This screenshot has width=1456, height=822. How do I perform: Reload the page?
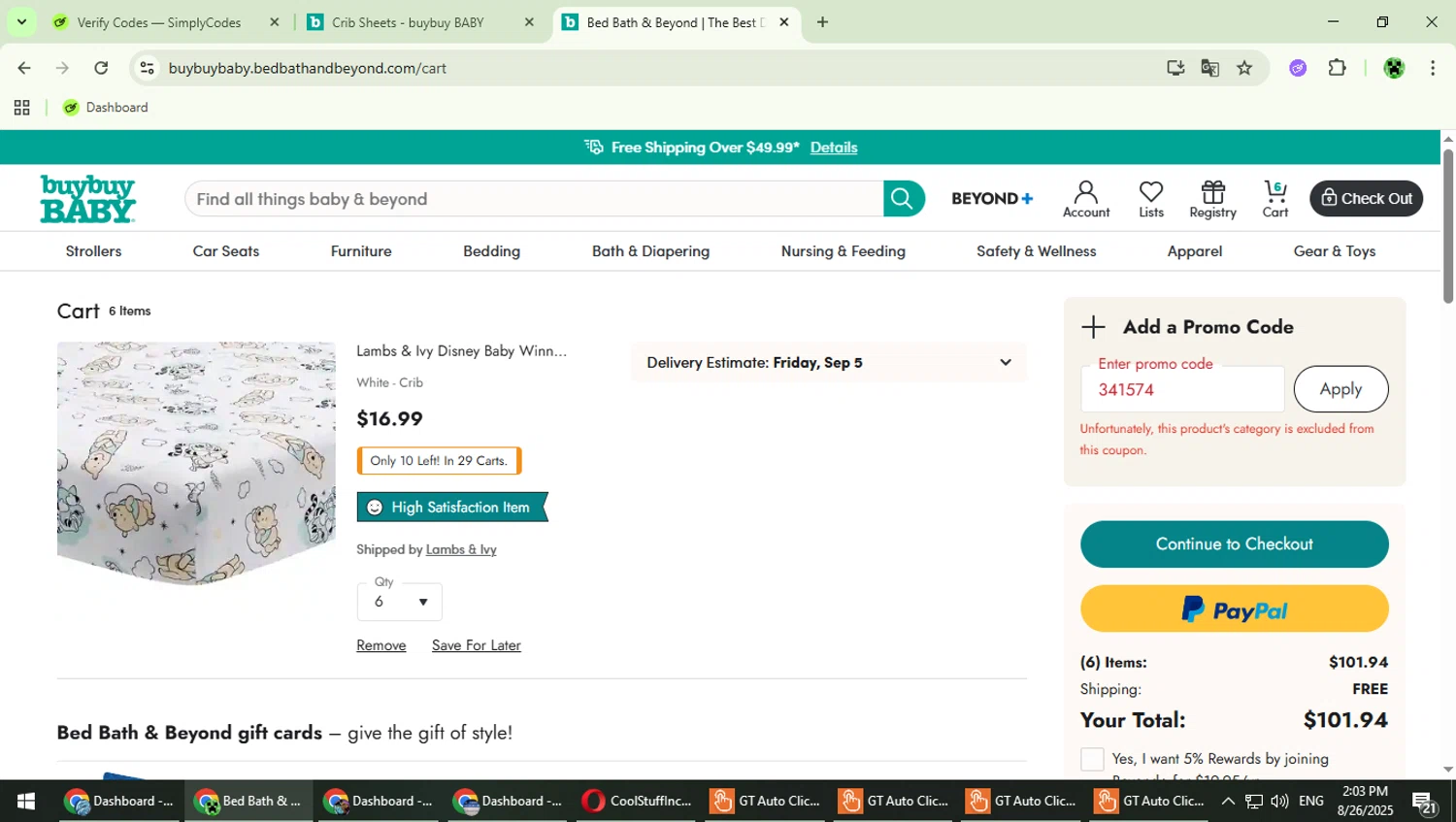101,68
